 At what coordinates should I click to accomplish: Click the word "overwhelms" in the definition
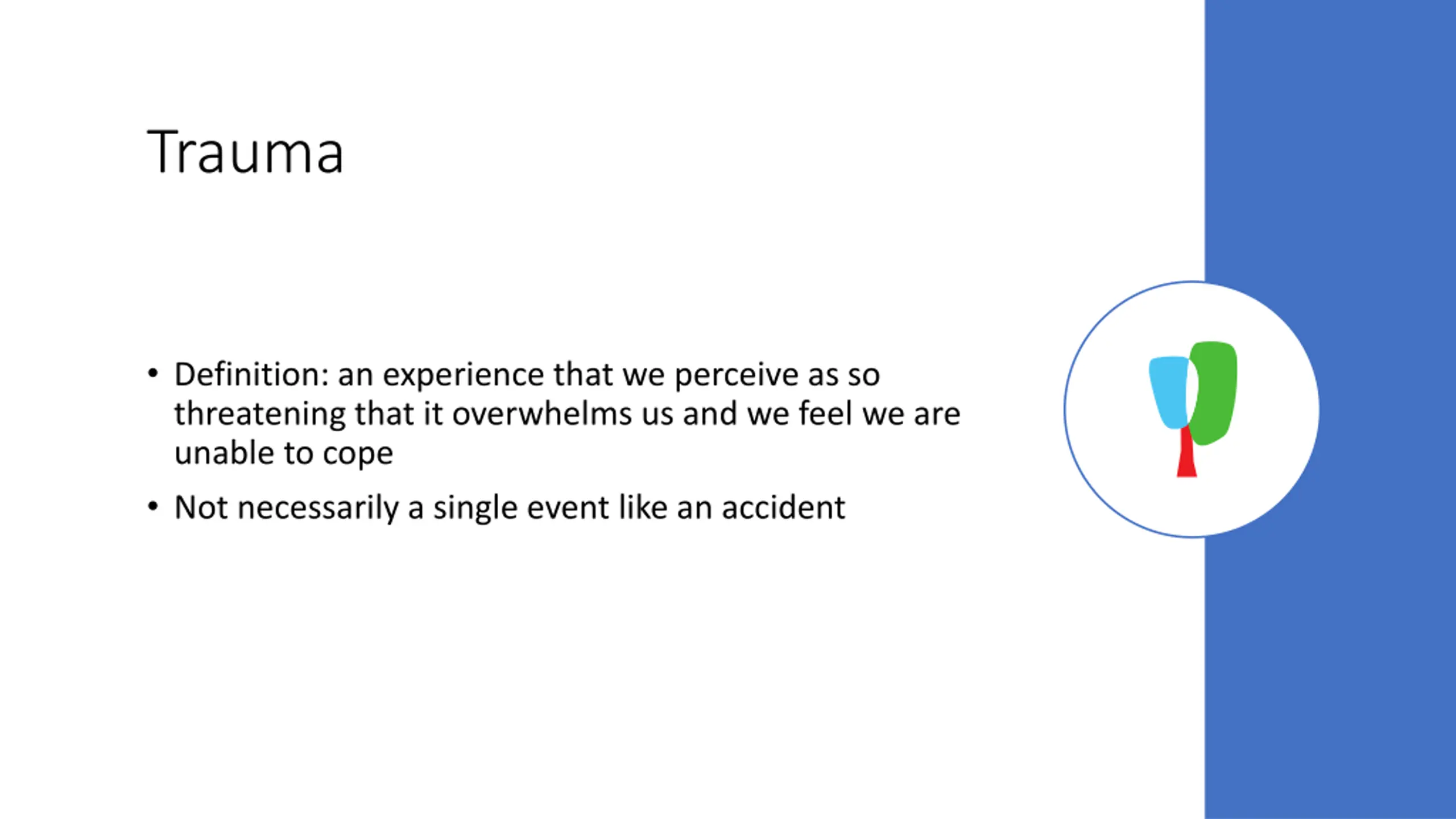542,413
